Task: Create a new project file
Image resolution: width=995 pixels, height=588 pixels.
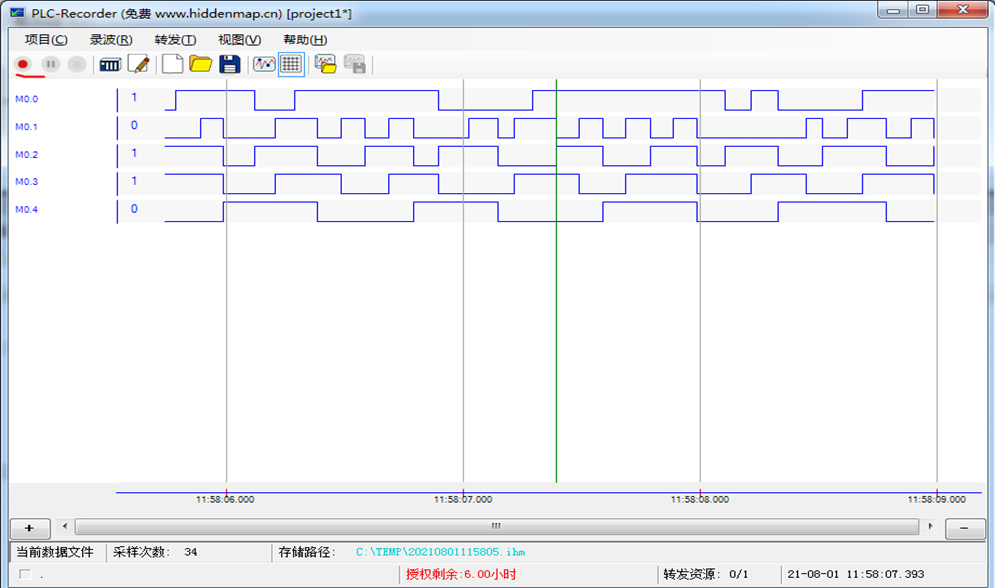Action: [173, 64]
